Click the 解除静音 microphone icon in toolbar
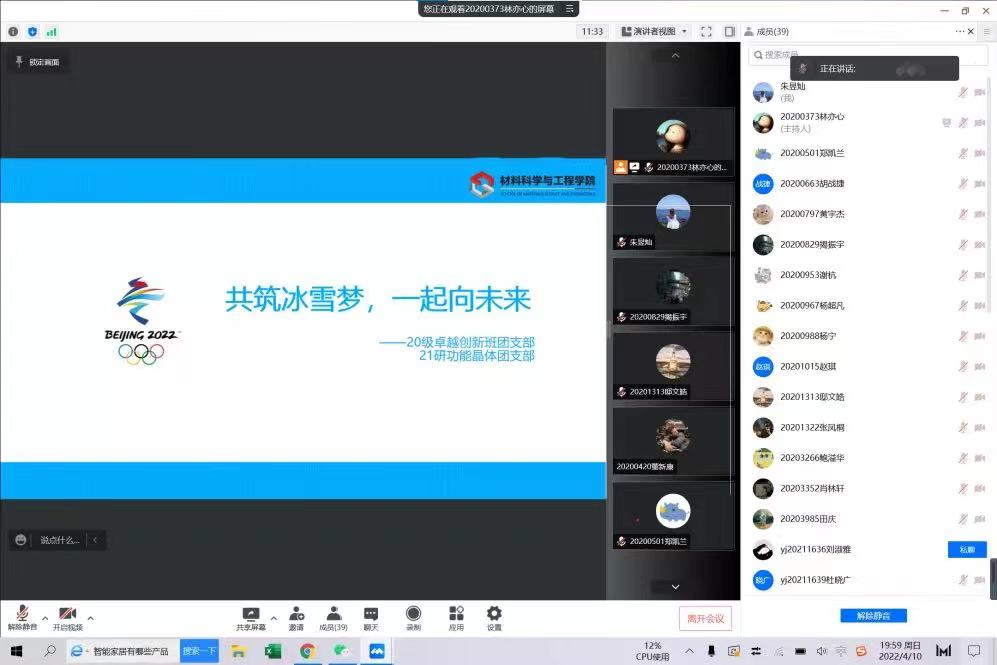This screenshot has width=997, height=665. point(21,613)
